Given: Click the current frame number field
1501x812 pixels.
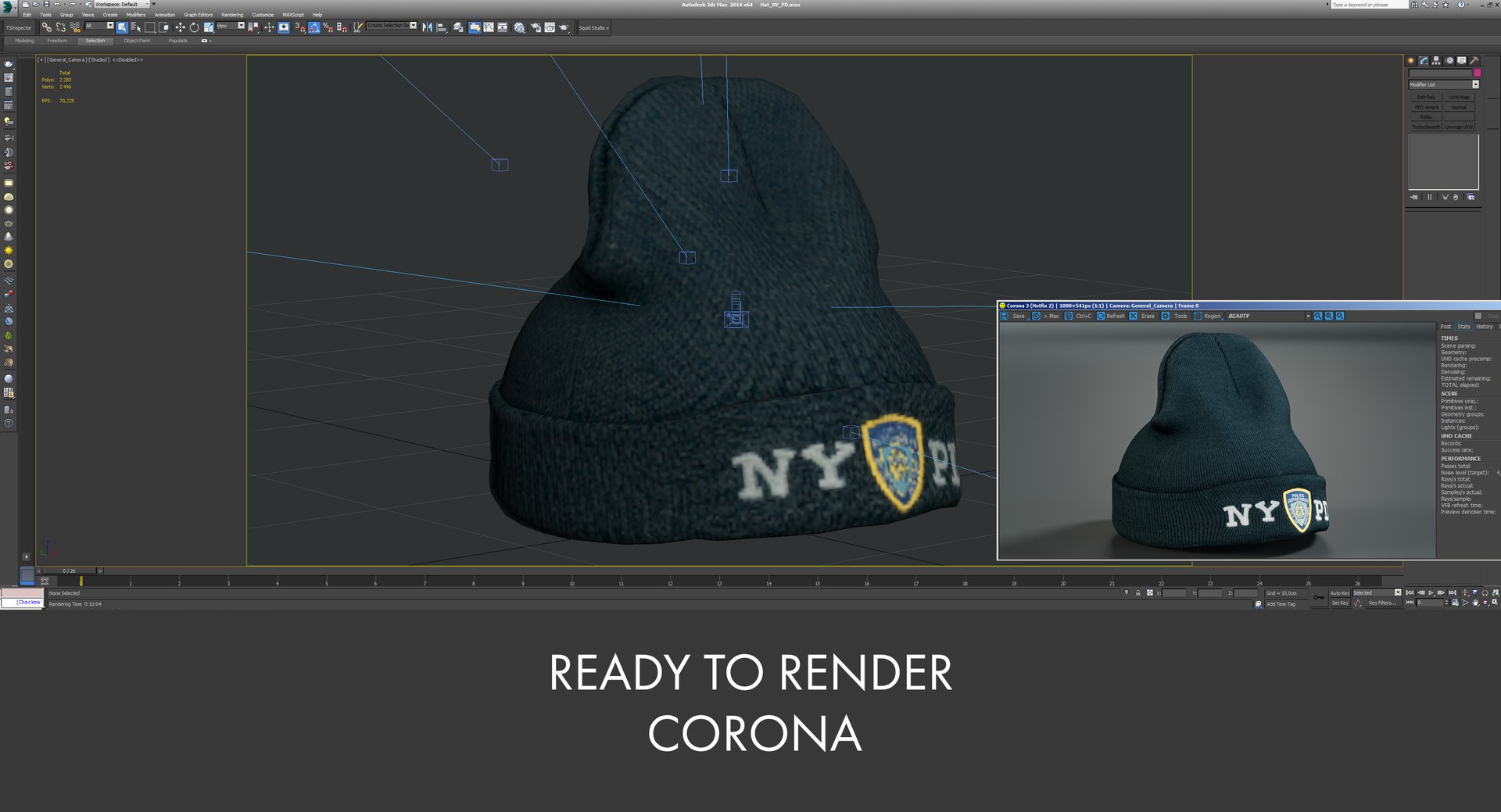Looking at the screenshot, I should [x=1430, y=603].
